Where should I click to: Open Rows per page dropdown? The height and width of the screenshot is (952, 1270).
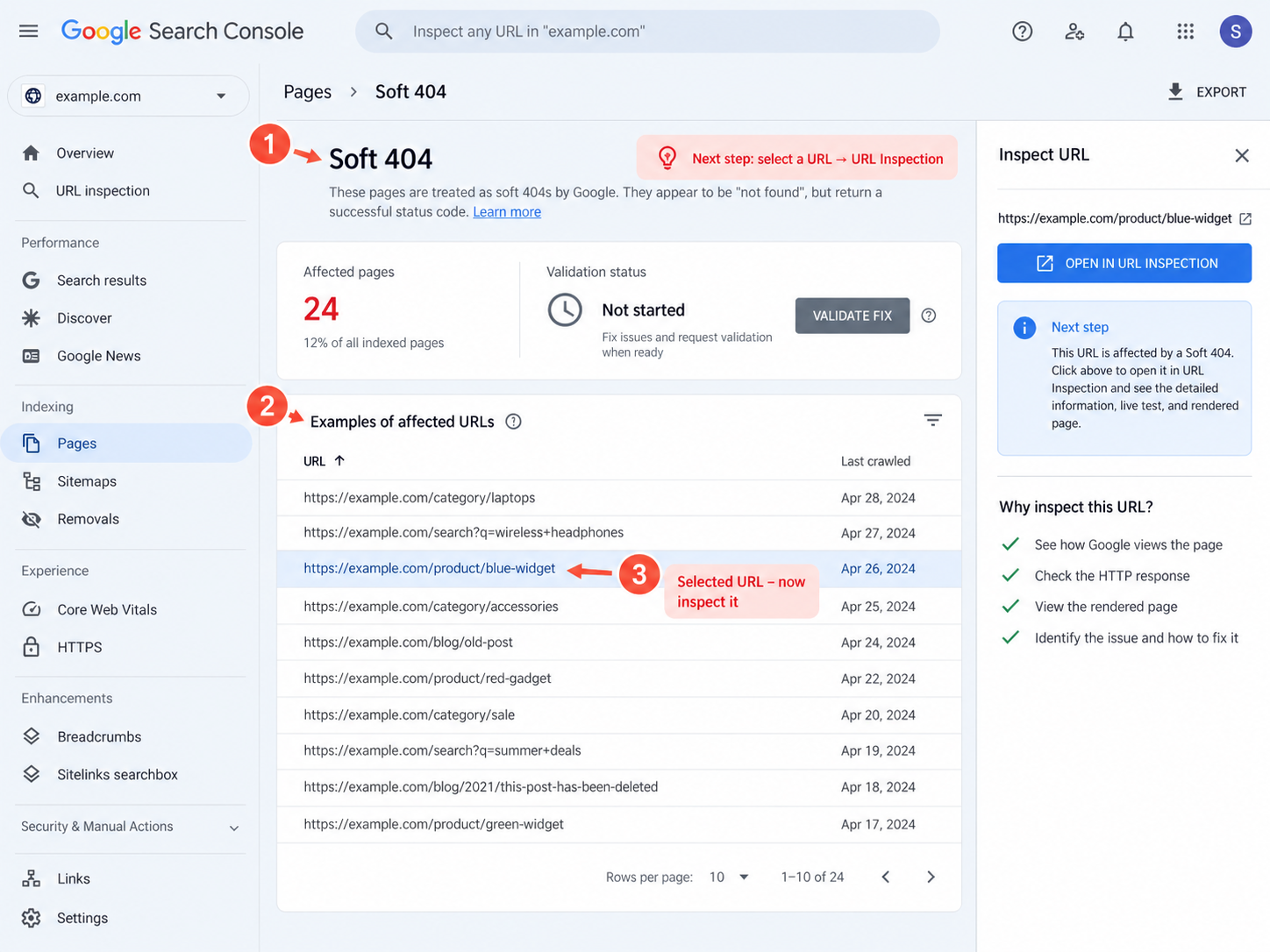pos(729,877)
